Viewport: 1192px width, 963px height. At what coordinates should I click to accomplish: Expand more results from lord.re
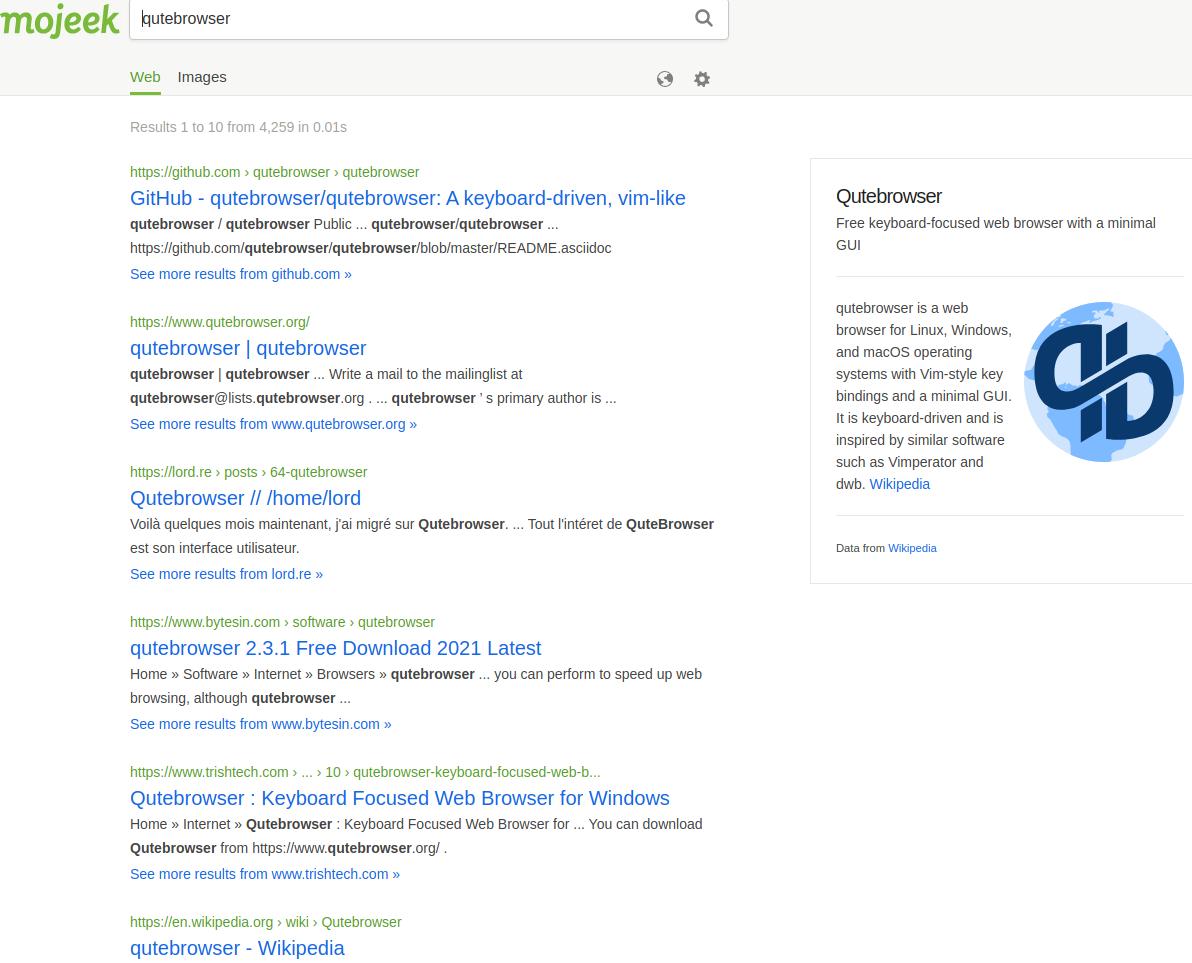click(x=226, y=574)
